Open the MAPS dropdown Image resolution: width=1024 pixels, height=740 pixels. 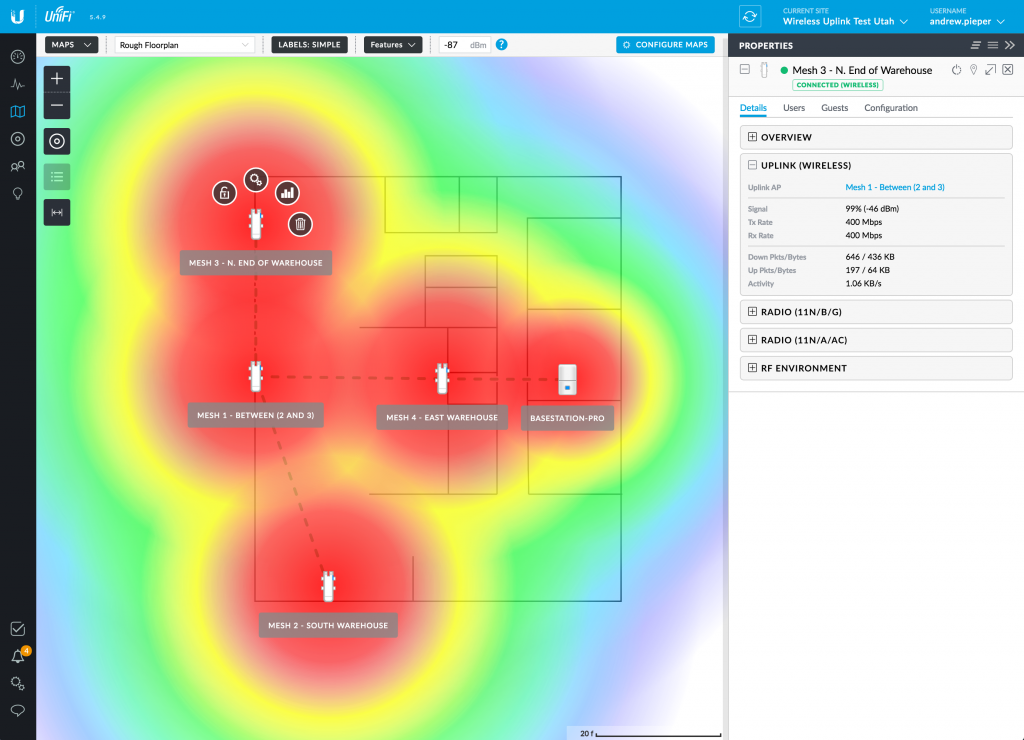coord(72,45)
